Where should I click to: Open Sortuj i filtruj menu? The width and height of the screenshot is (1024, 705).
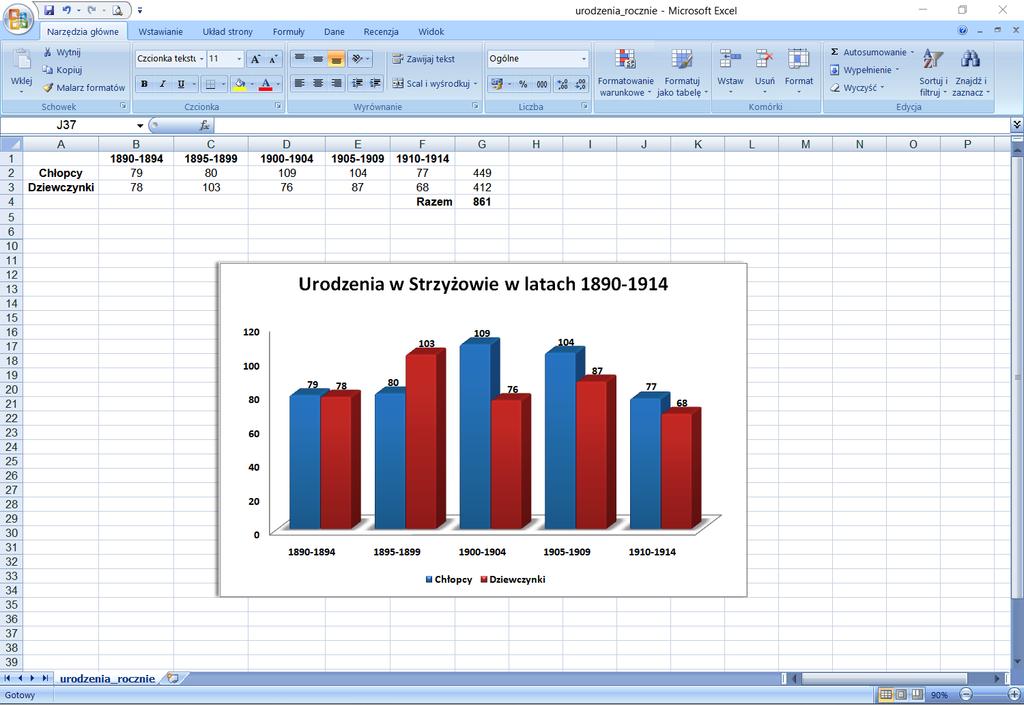(x=933, y=72)
